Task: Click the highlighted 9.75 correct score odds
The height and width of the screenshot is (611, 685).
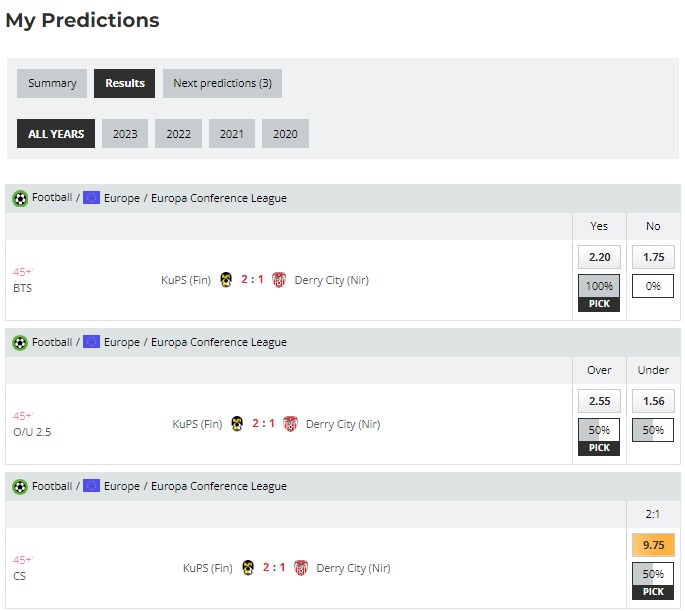Action: (653, 545)
